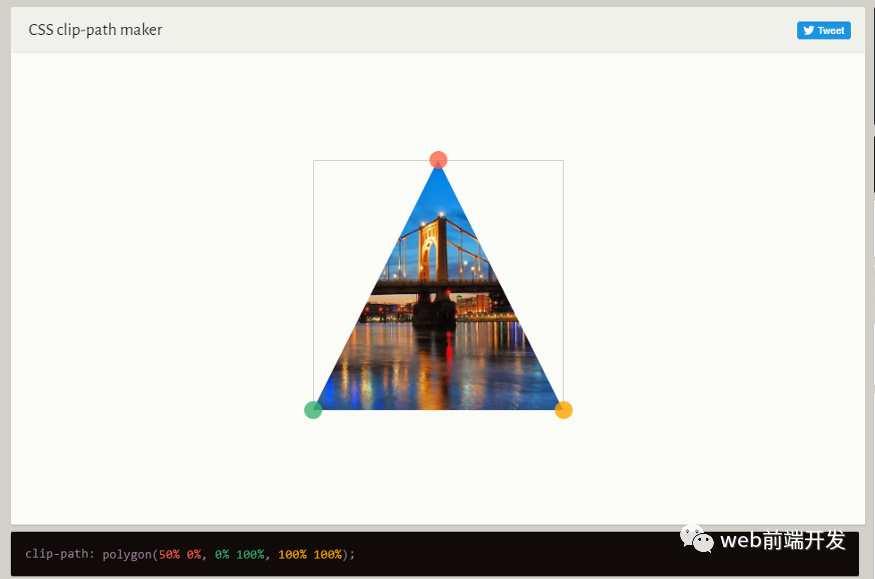Click the red '50% 0%' coordinate value
Viewport: 875px width, 579px height.
[180, 554]
